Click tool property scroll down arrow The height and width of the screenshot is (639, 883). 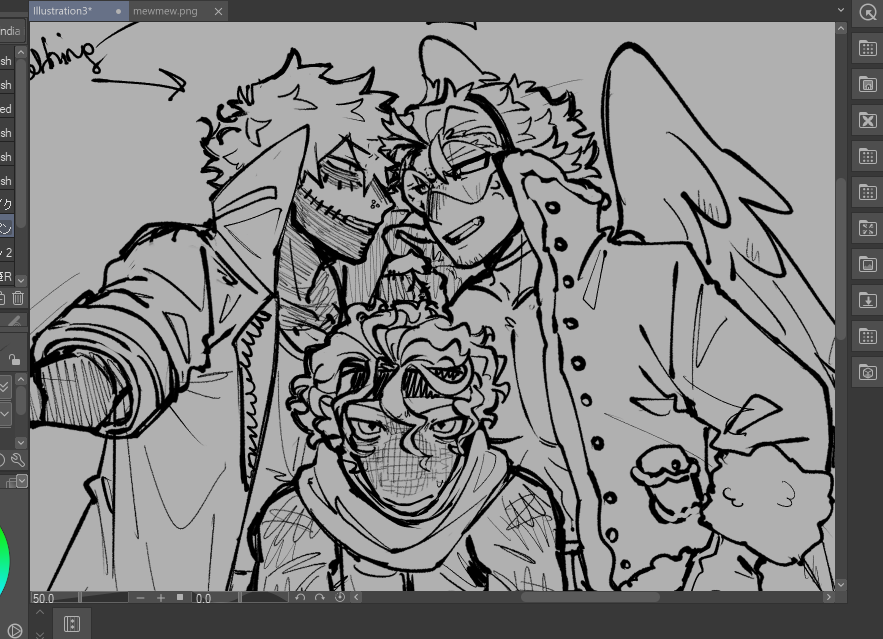[x=21, y=443]
